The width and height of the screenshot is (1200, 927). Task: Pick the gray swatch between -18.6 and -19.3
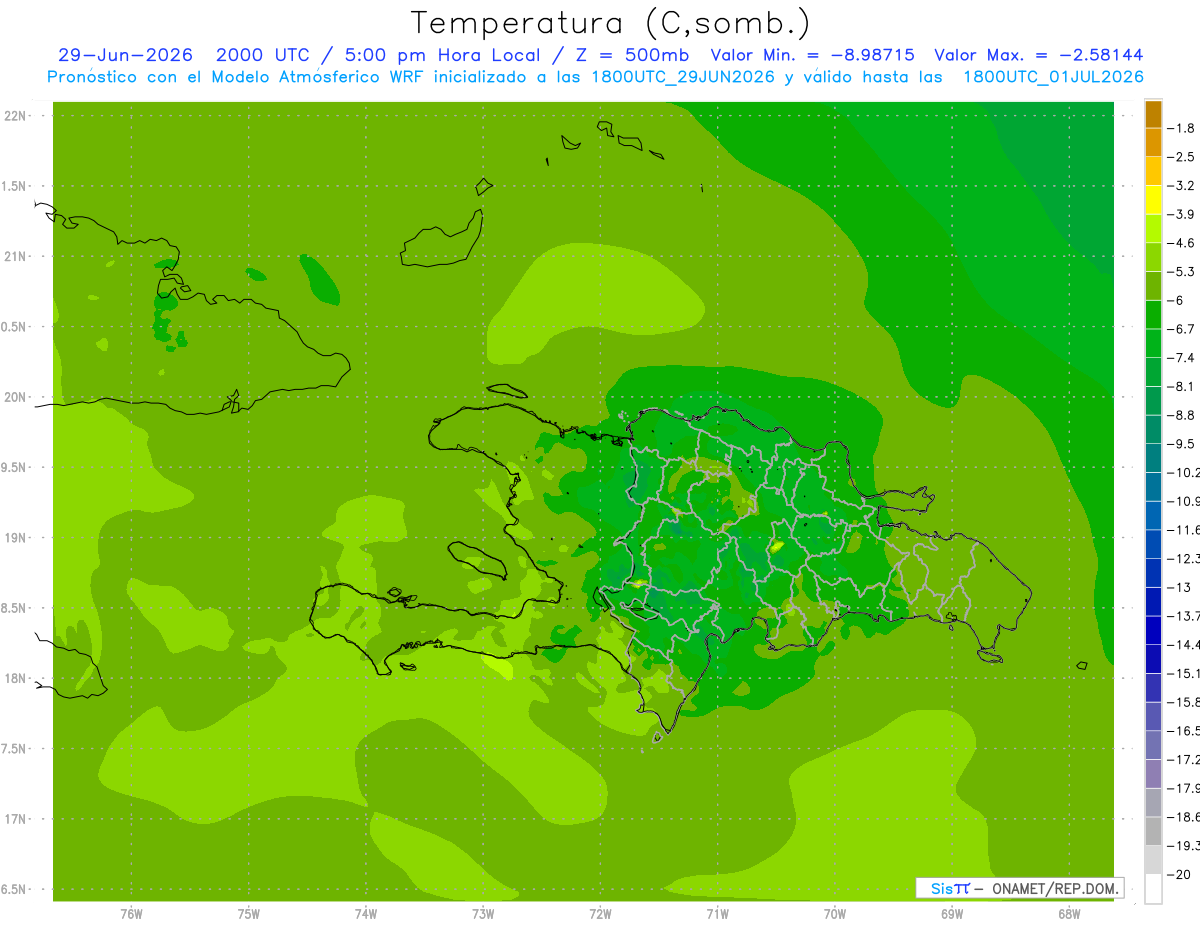click(x=1153, y=830)
